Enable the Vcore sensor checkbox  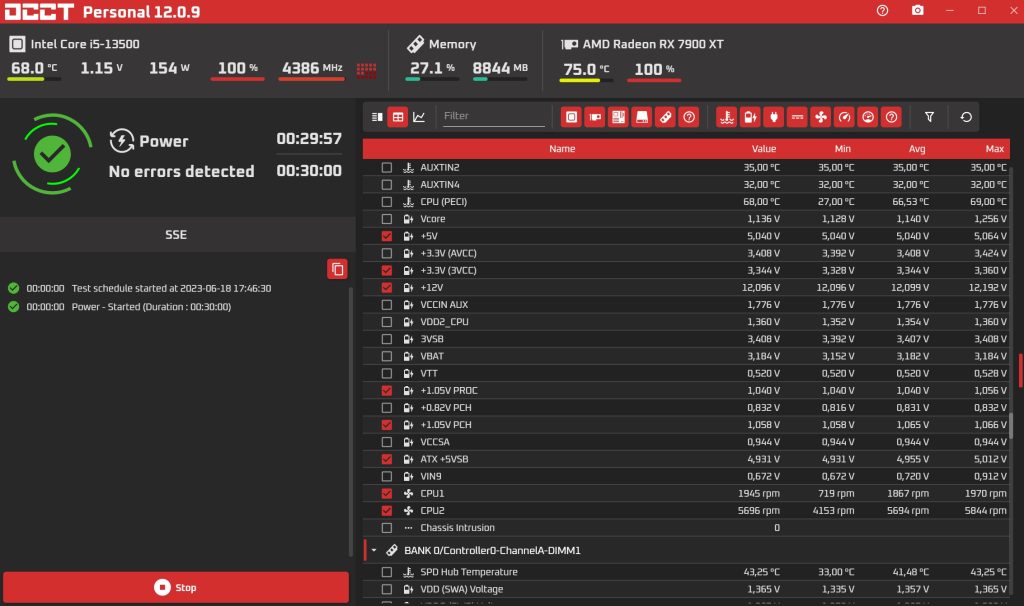387,219
